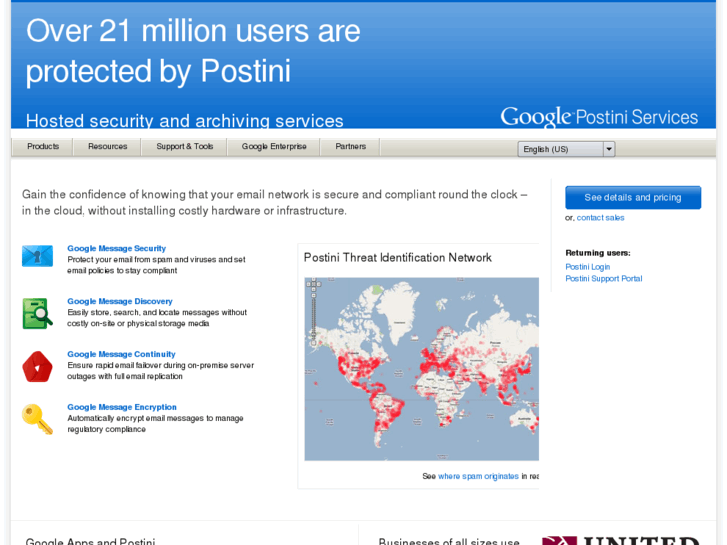
Task: Click Hosted security and archiving services text
Action: pyautogui.click(x=185, y=121)
